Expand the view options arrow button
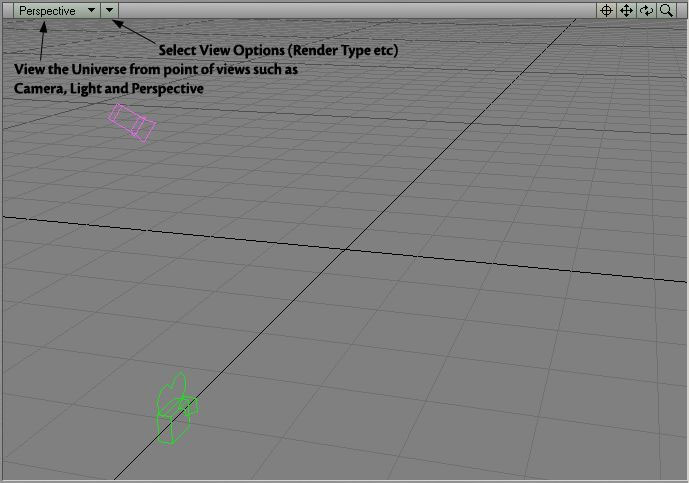Viewport: 689px width, 483px height. (x=110, y=11)
